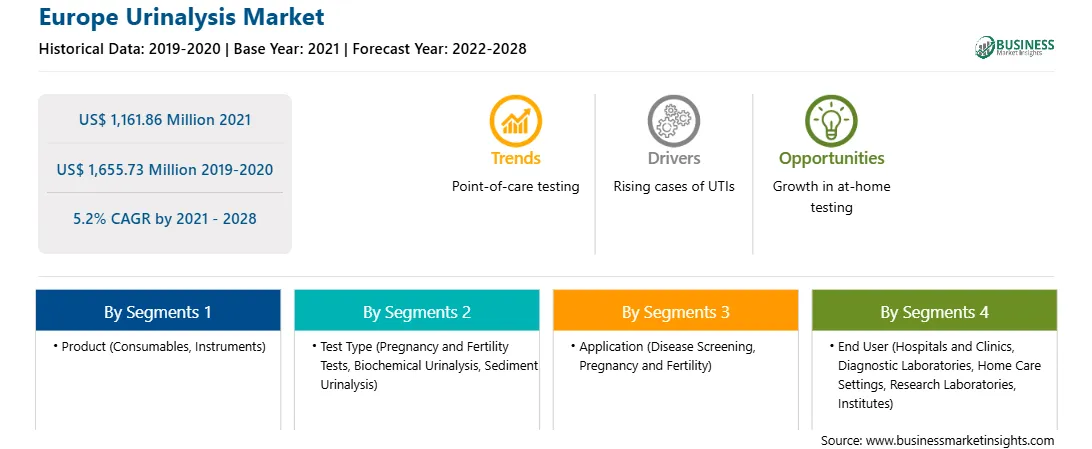Screen dimensions: 1092x449
Task: Click the Trends chart icon
Action: [515, 120]
